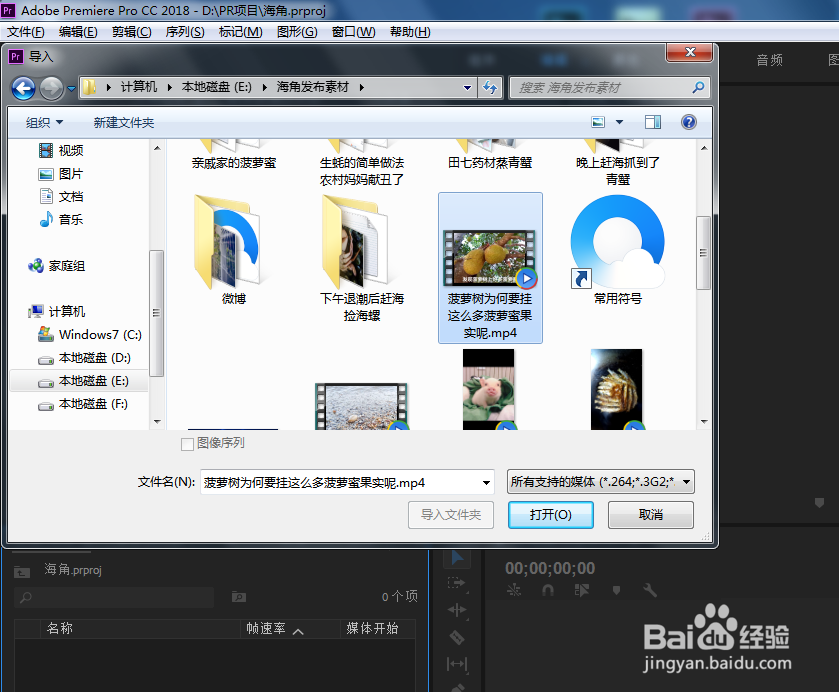
Task: Open drive 本地磁盘 (F:)
Action: [x=83, y=404]
